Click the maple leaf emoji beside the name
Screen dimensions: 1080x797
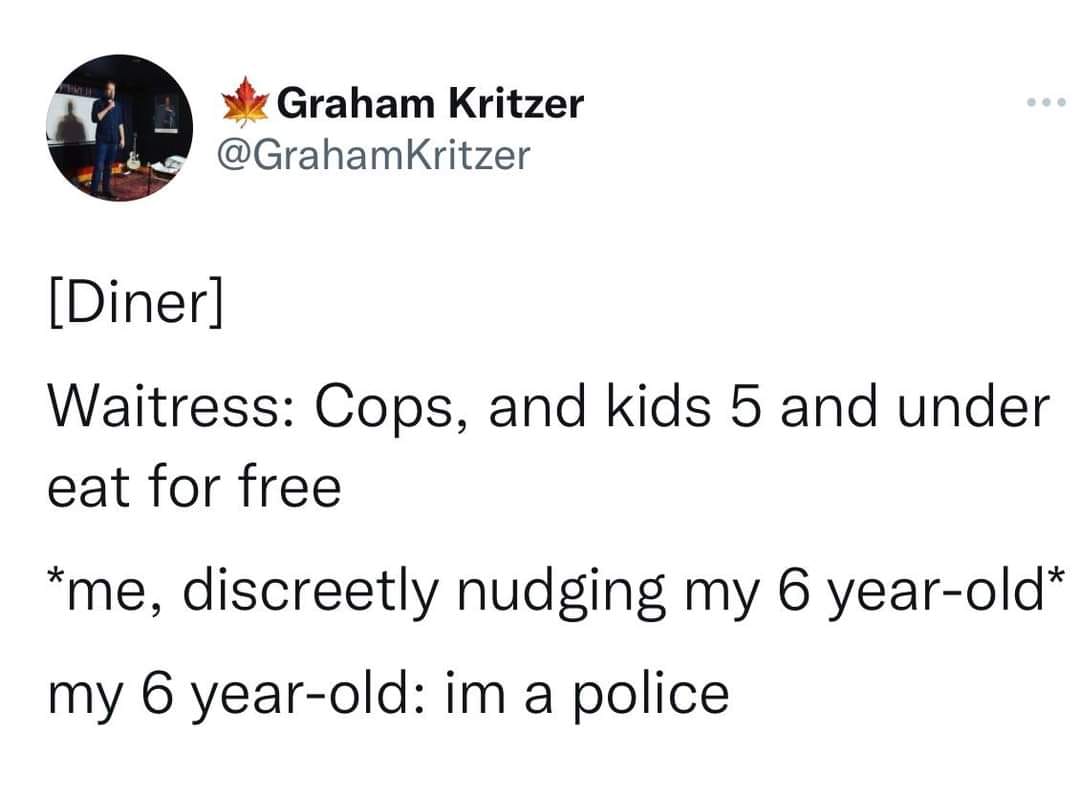245,102
